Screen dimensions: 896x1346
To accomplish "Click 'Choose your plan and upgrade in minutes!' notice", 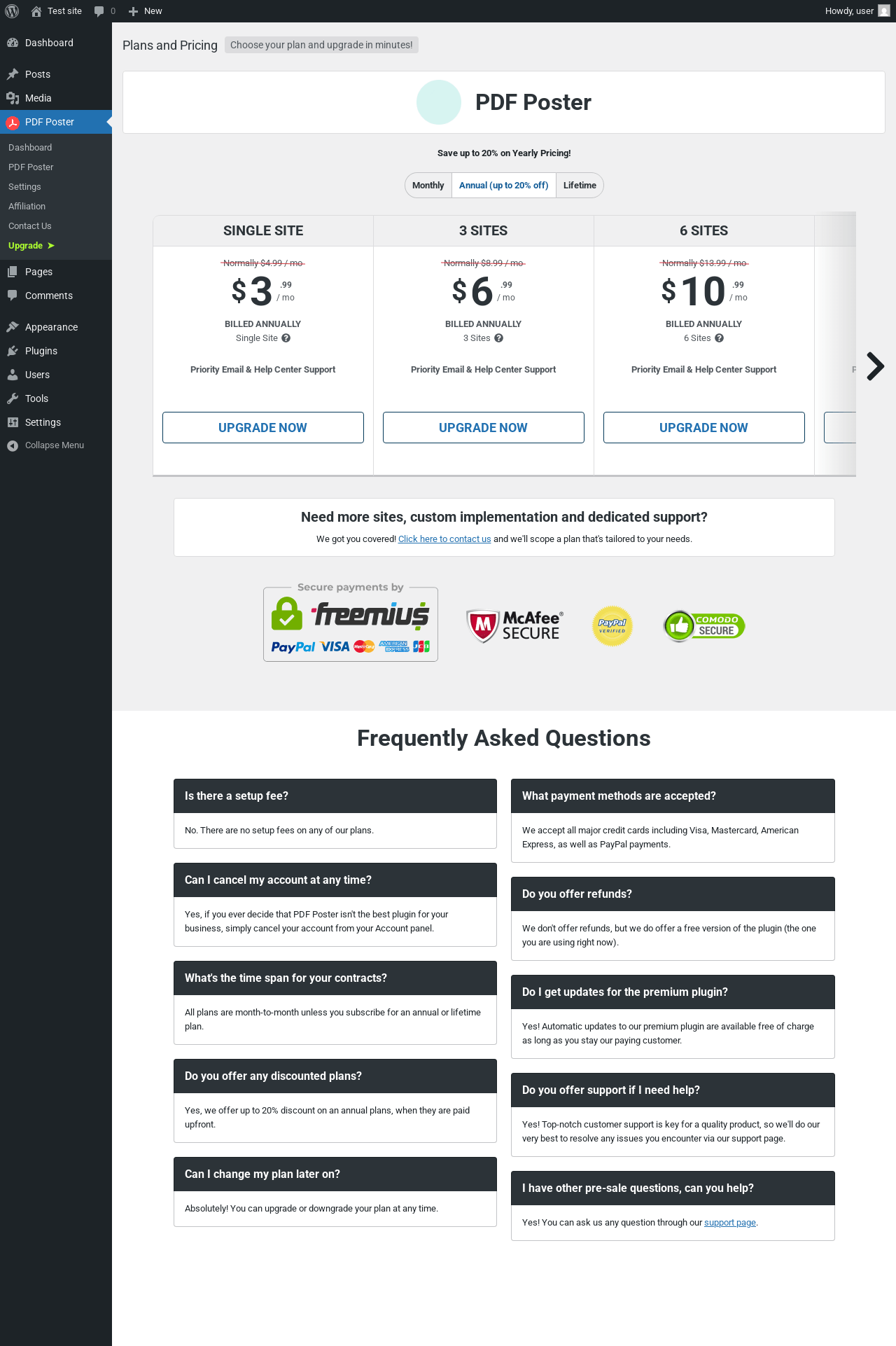I will pyautogui.click(x=321, y=45).
